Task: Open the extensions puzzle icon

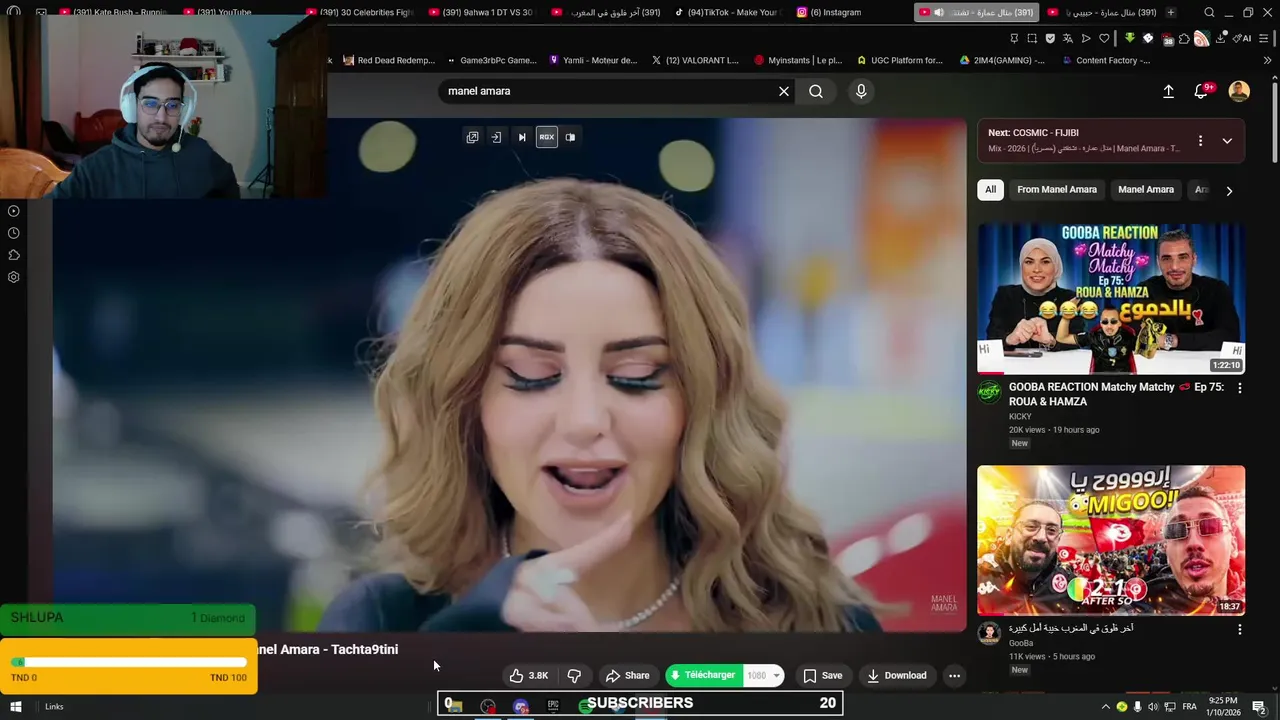Action: 1184,38
